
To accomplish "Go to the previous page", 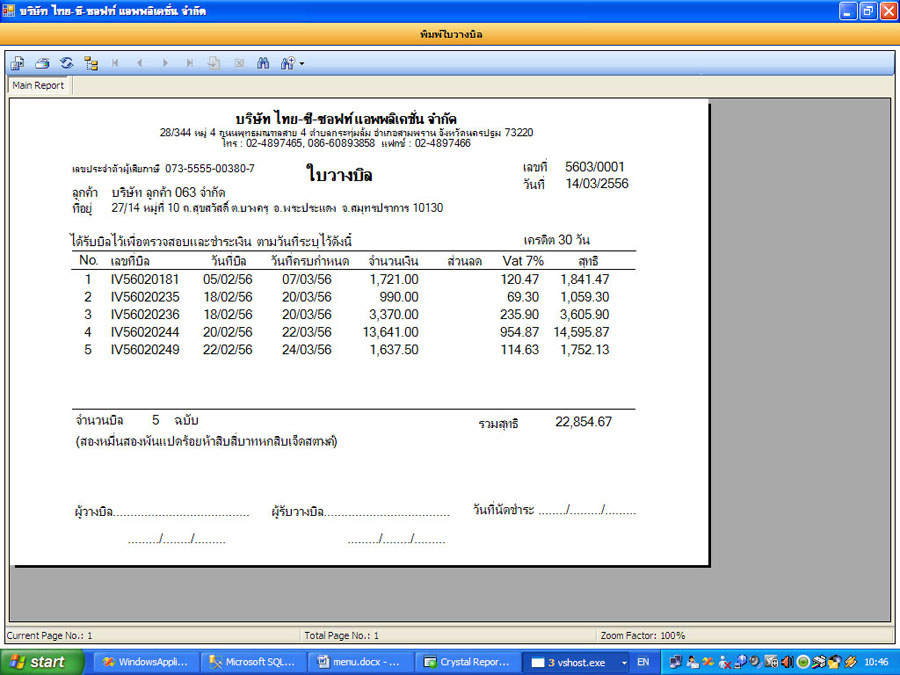I will click(140, 63).
